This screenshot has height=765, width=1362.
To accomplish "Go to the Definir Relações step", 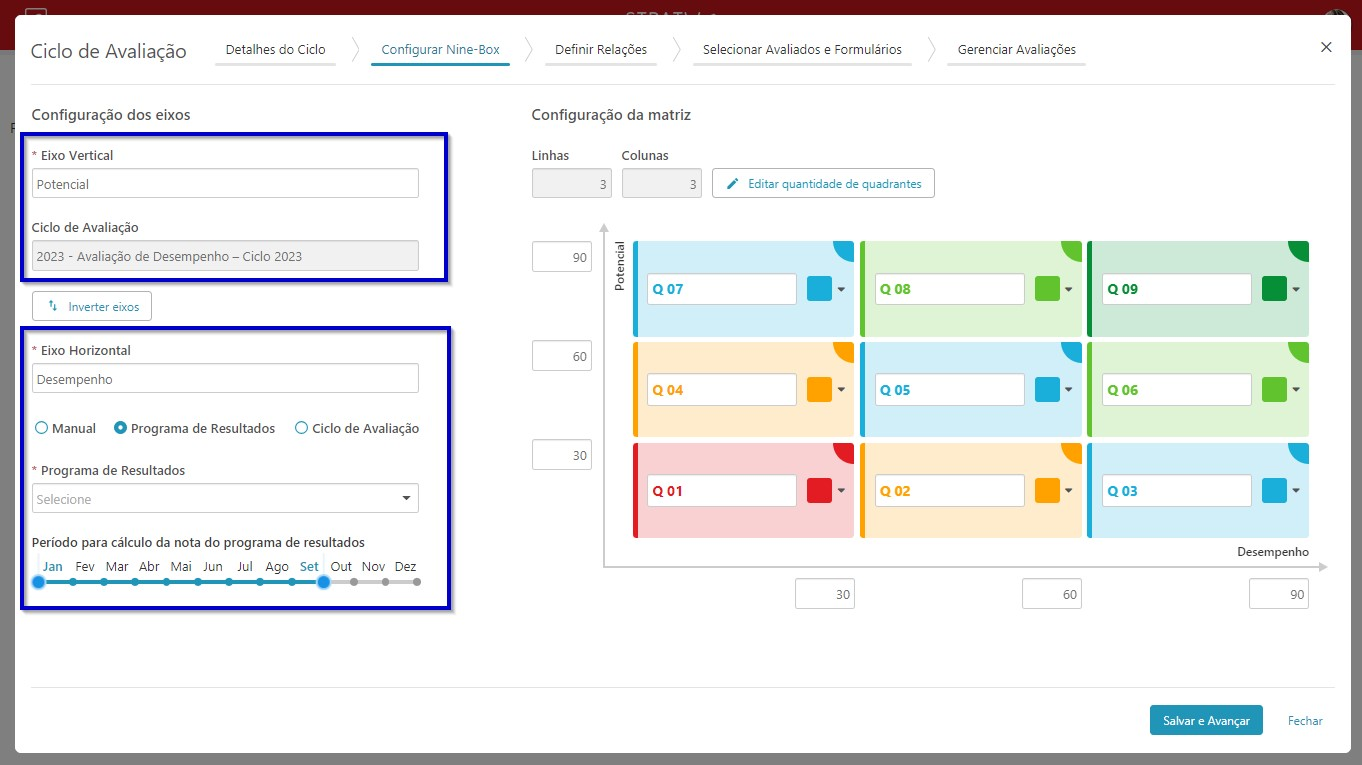I will tap(600, 49).
